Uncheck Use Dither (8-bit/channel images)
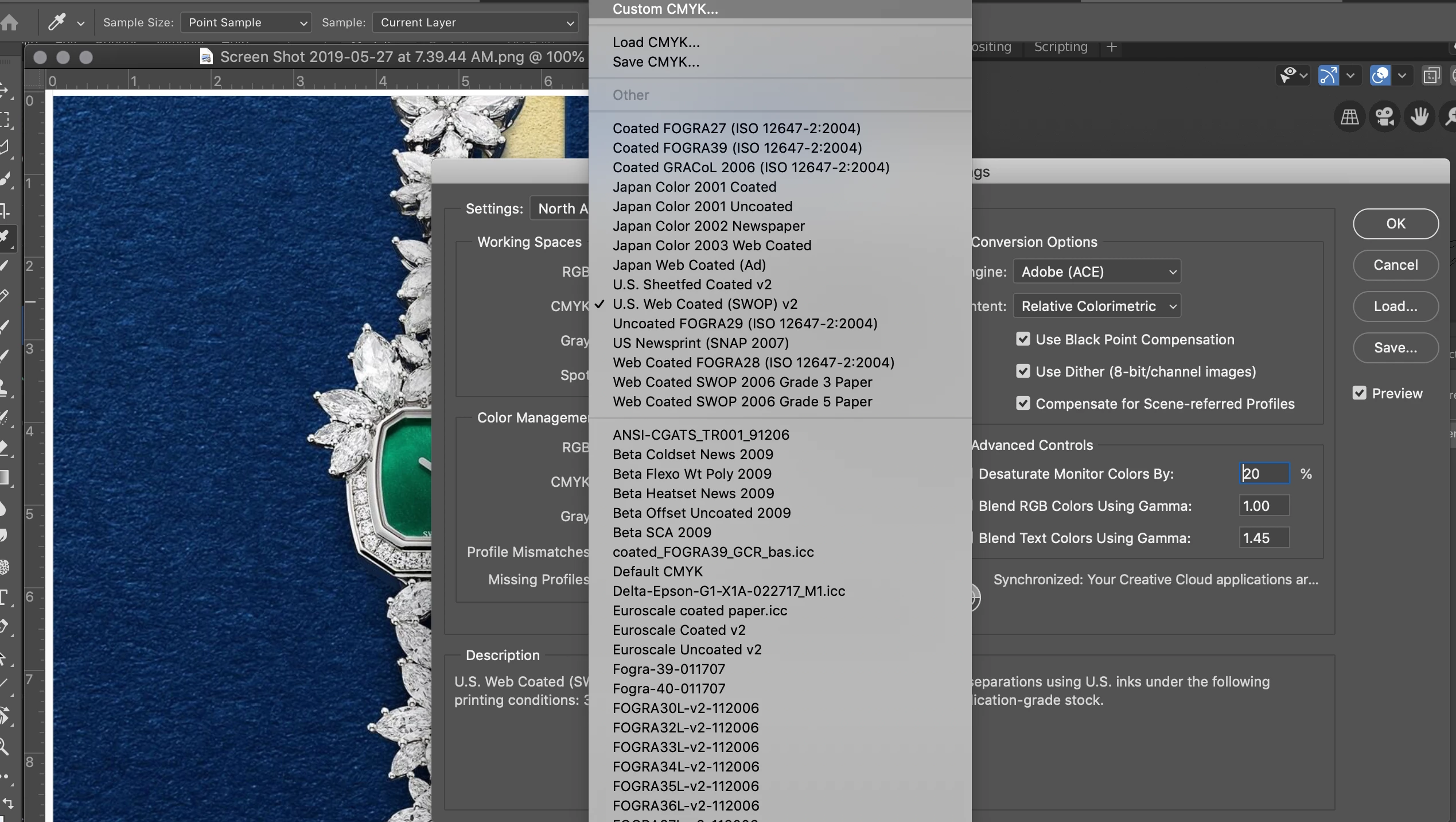Viewport: 1456px width, 822px height. (x=1023, y=371)
